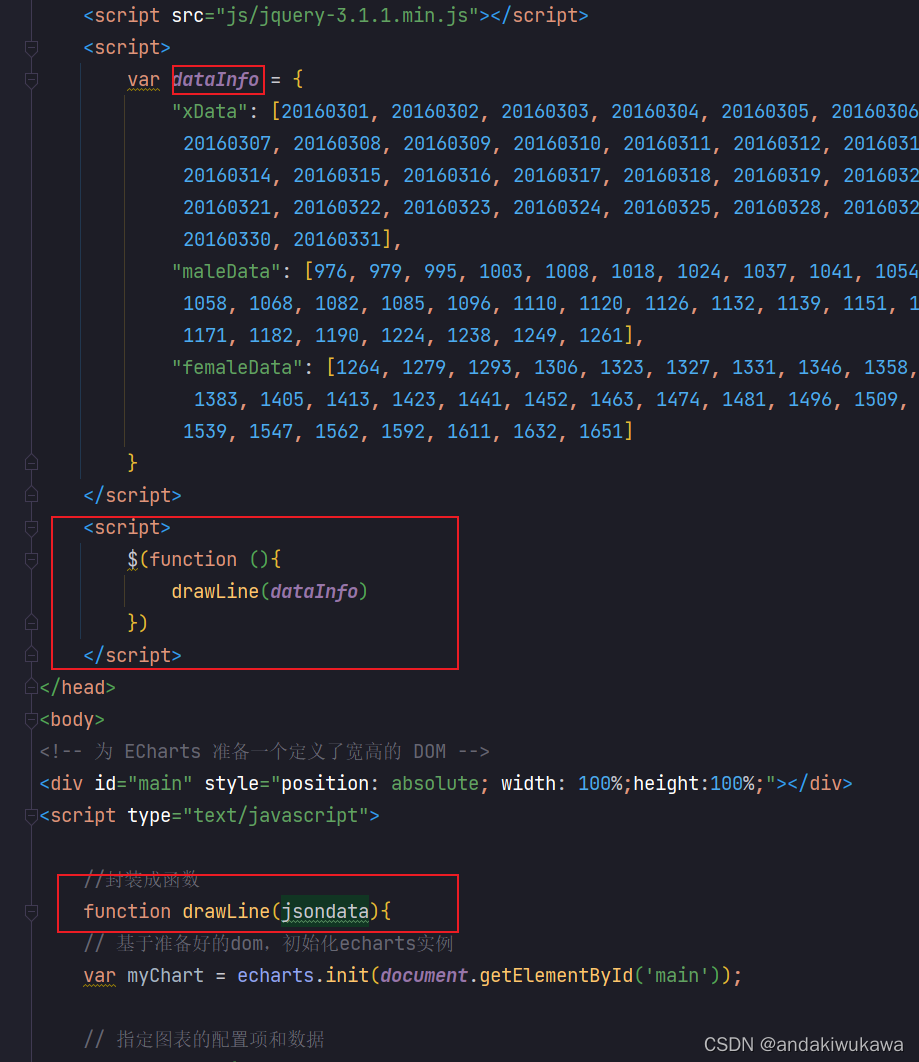Click the value 20160317
Viewport: 919px width, 1062px height.
click(557, 175)
